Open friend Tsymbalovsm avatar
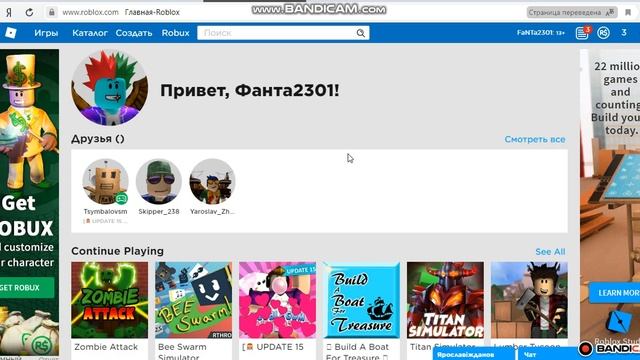 [x=105, y=182]
